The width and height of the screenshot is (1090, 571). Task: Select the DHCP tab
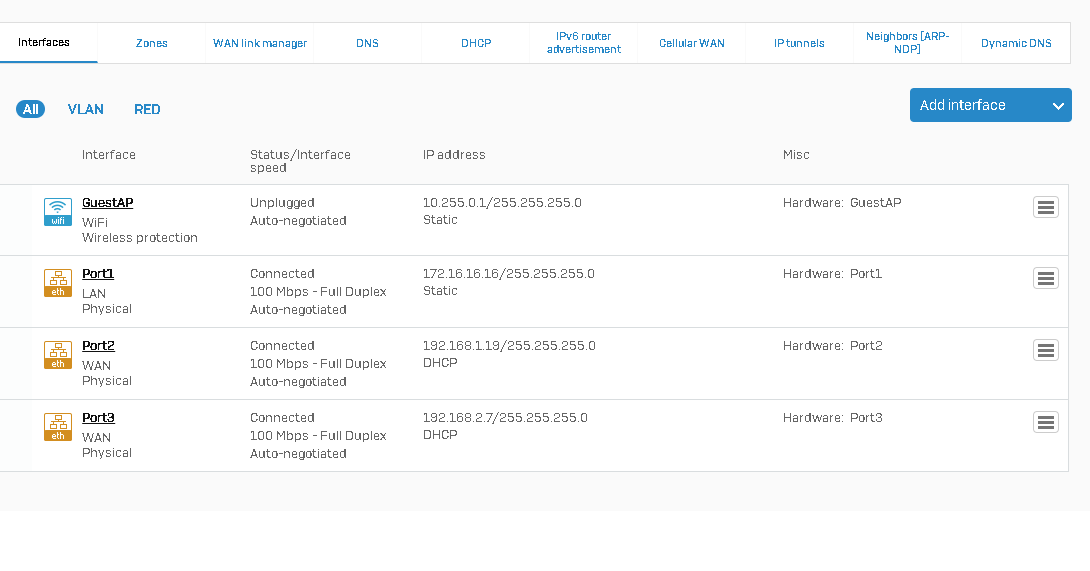476,43
